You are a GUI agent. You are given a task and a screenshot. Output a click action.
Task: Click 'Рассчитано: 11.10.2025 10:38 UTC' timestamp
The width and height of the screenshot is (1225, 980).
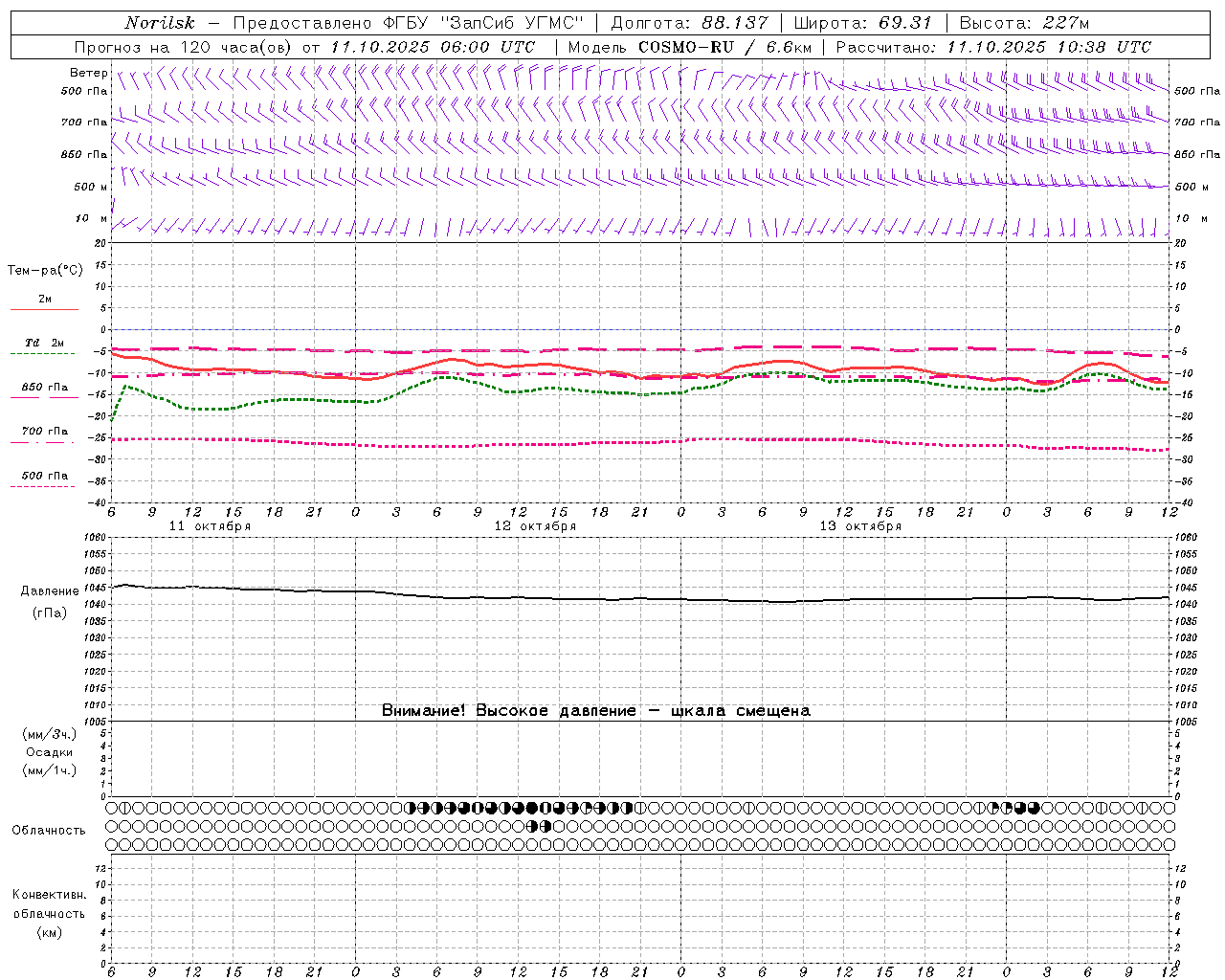coord(993,47)
